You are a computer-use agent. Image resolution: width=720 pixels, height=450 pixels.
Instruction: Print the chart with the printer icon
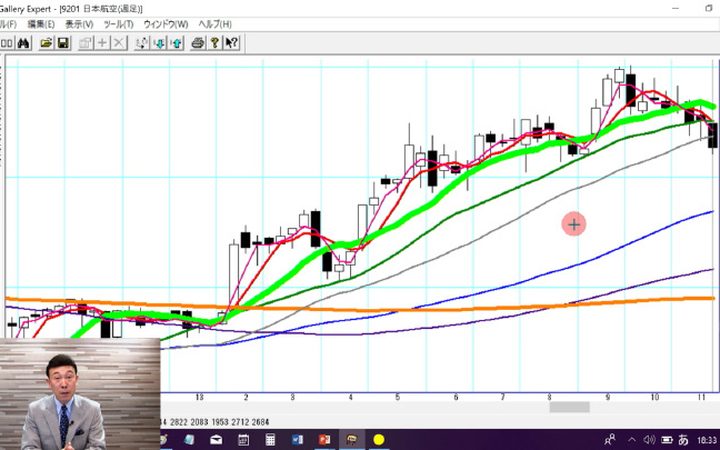pos(198,43)
